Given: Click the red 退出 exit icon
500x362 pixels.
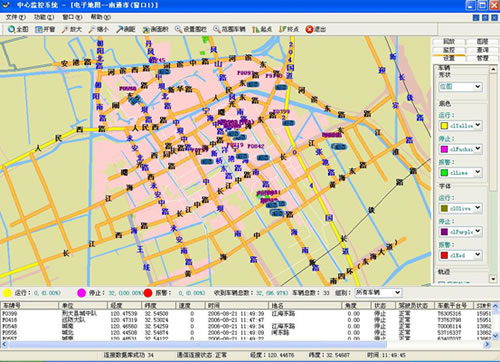Looking at the screenshot, I should pos(309,29).
